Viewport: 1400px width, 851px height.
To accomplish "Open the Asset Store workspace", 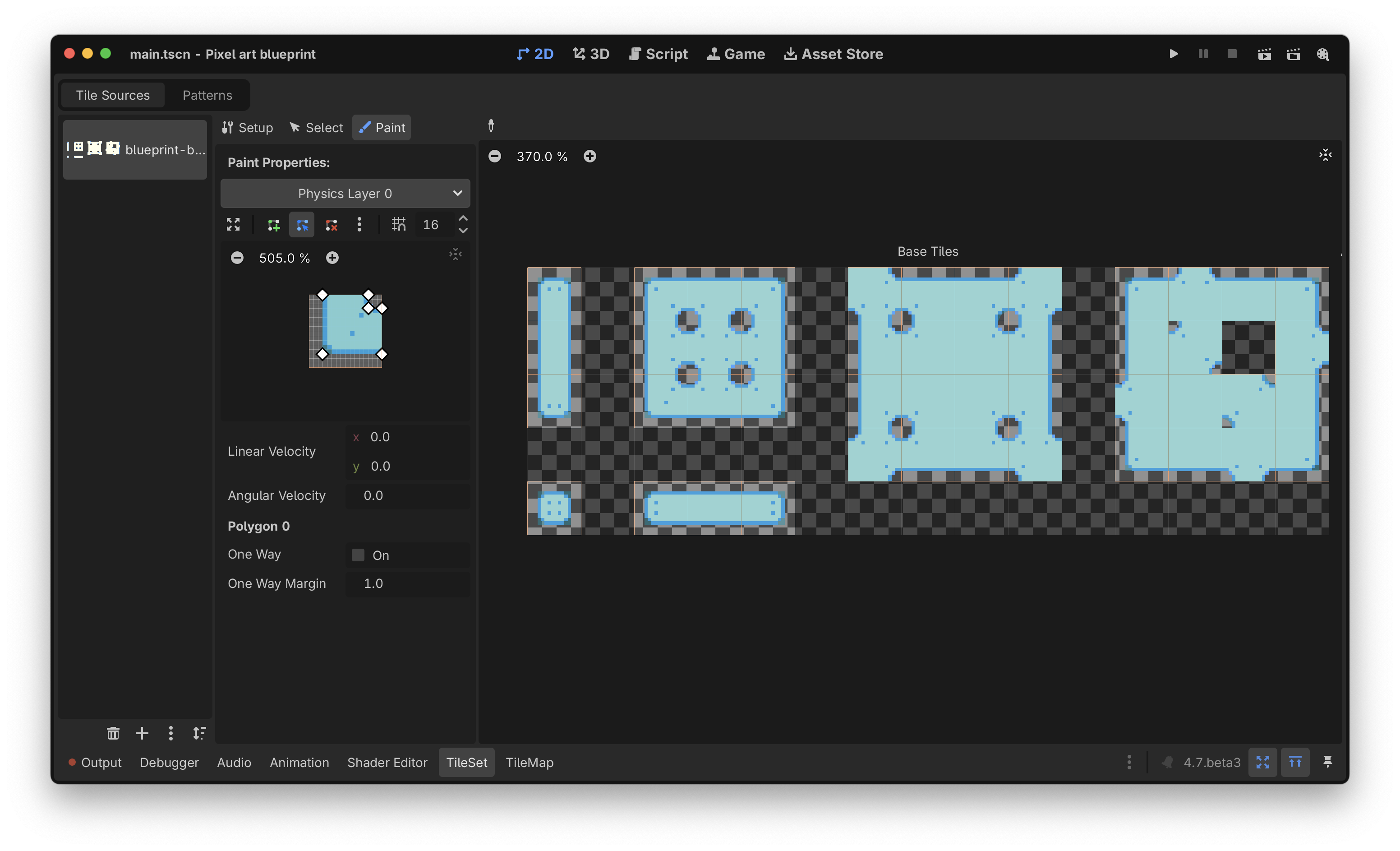I will (834, 54).
